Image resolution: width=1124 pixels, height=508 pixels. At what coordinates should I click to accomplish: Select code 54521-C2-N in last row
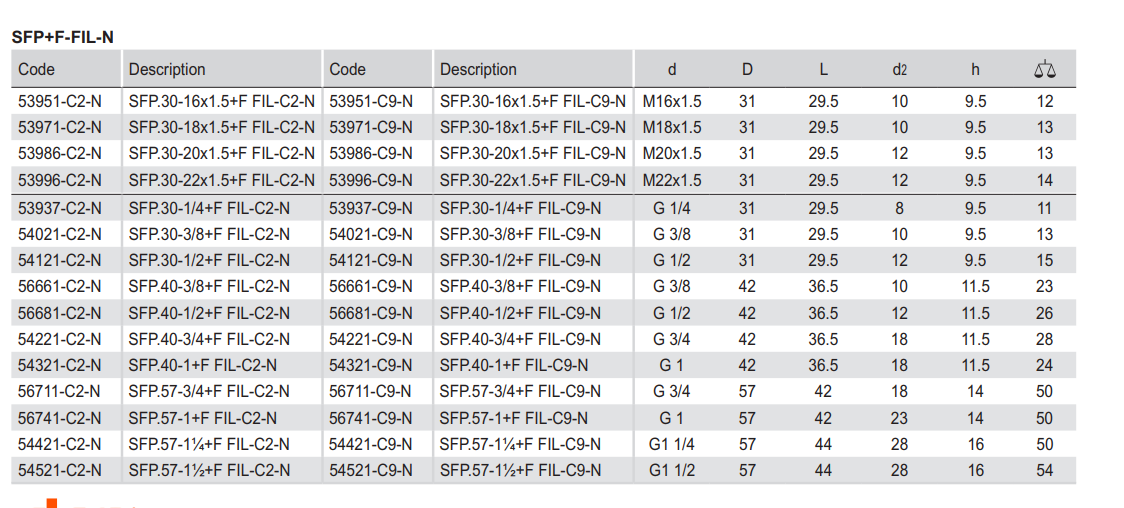(x=60, y=470)
